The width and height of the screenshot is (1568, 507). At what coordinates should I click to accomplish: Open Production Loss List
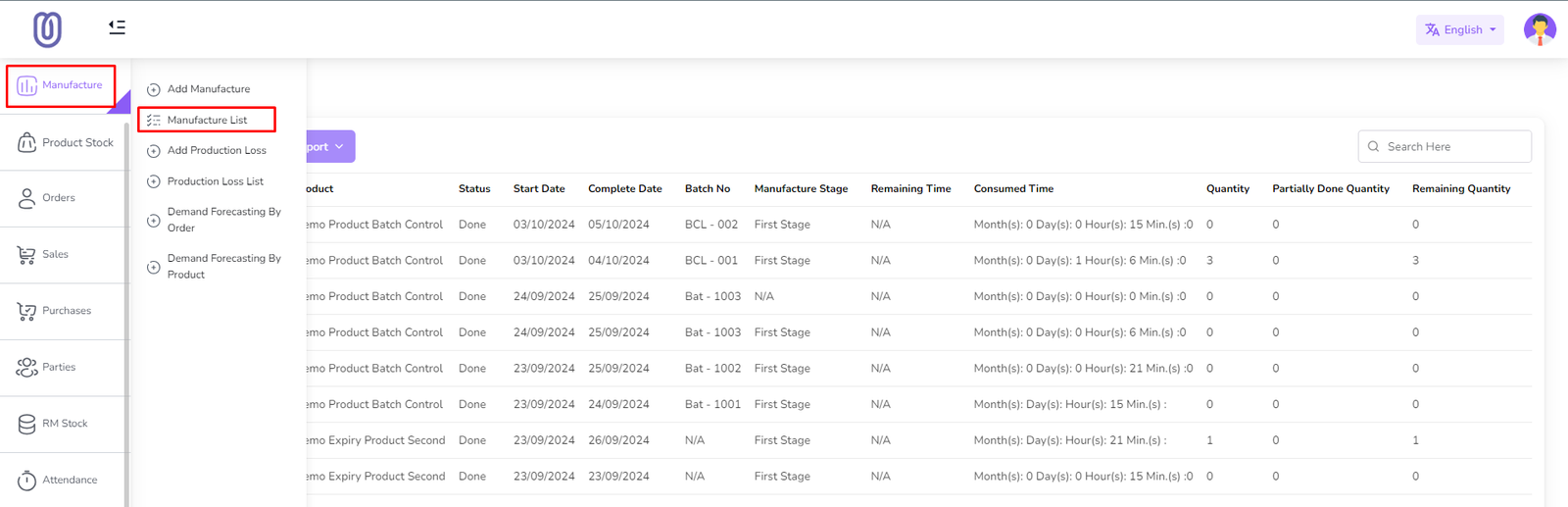click(x=215, y=181)
